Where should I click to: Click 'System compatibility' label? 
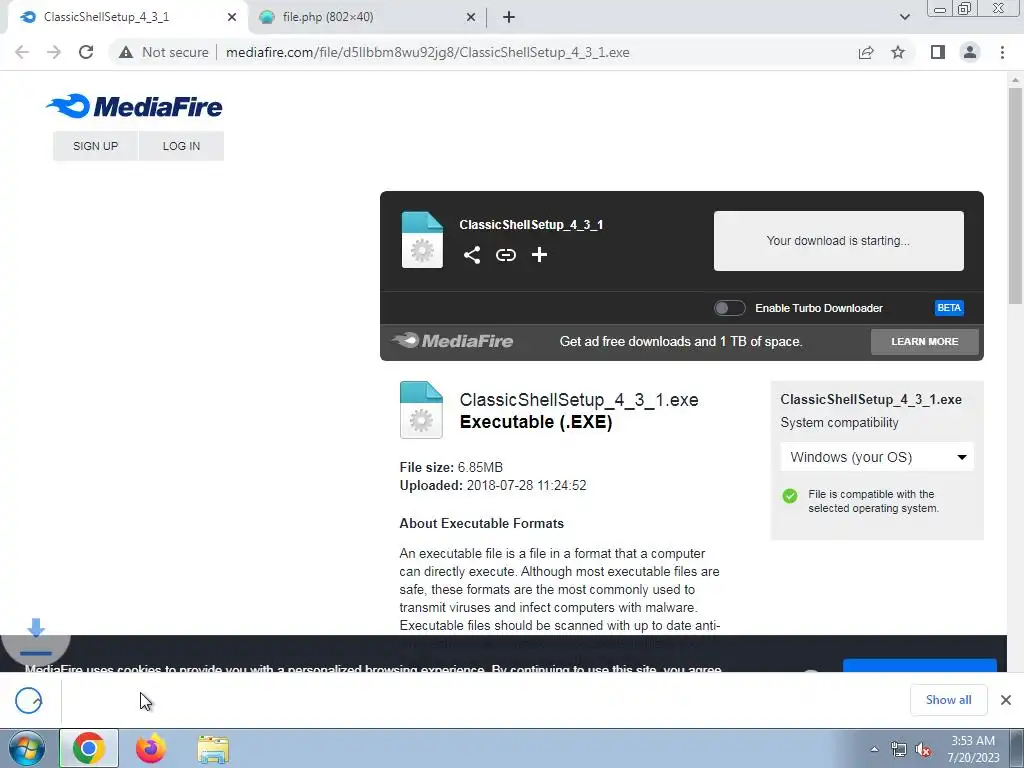click(x=839, y=423)
